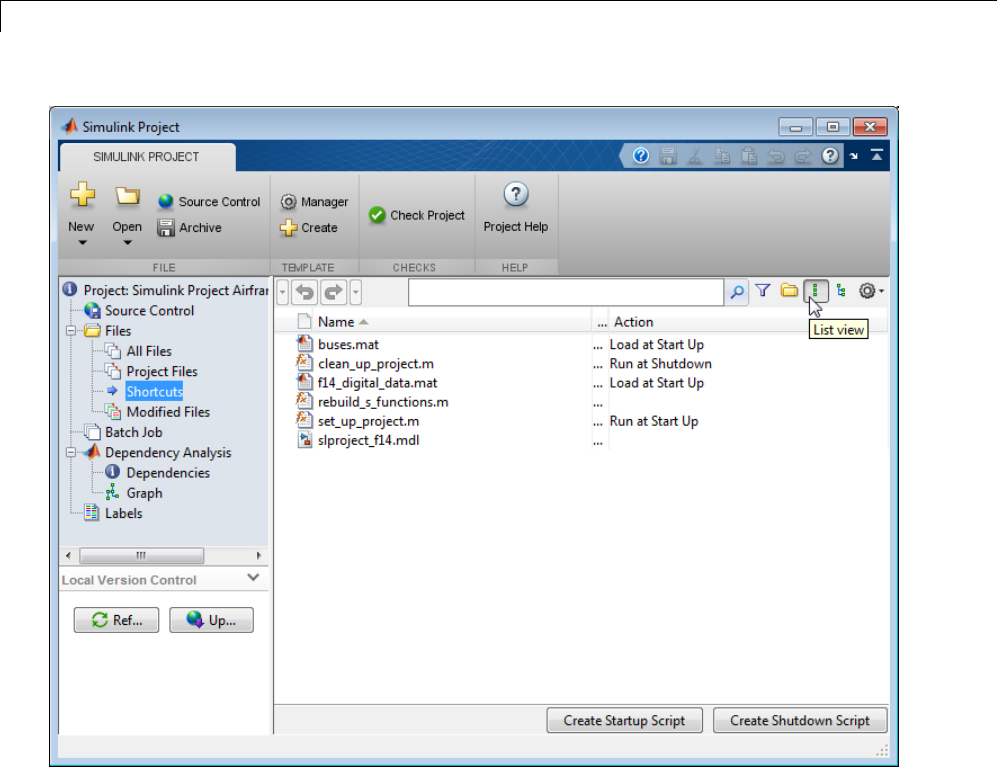Select Shortcuts in the tree
Viewport: 997px width, 767px height.
[155, 392]
